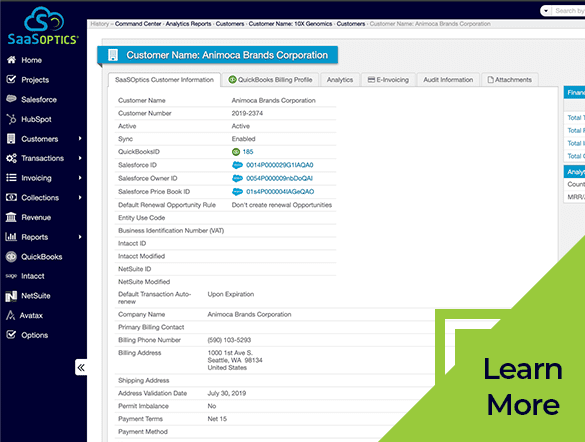This screenshot has height=442, width=585.
Task: Click the Home house icon
Action: [12, 60]
